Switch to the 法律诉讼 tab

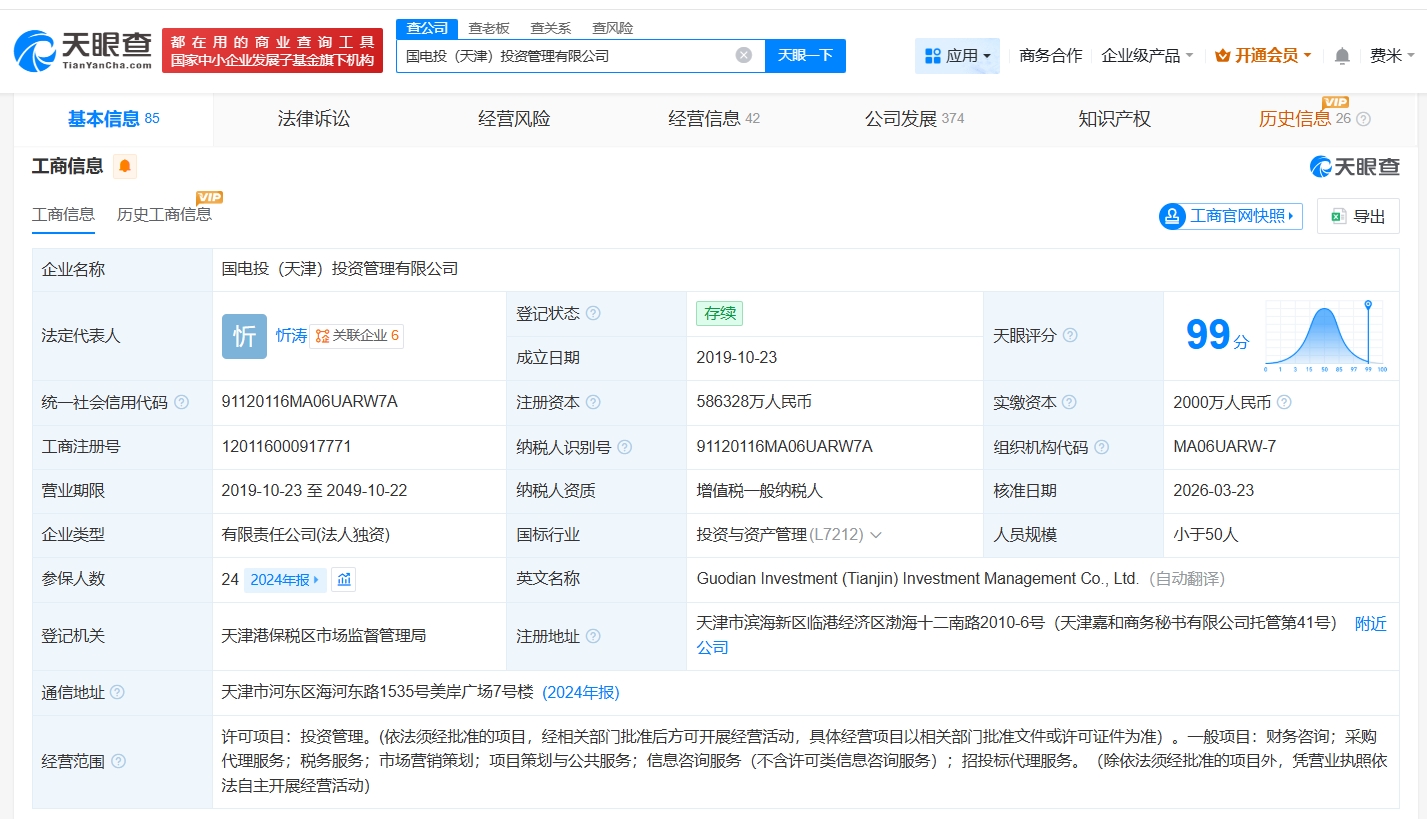314,119
